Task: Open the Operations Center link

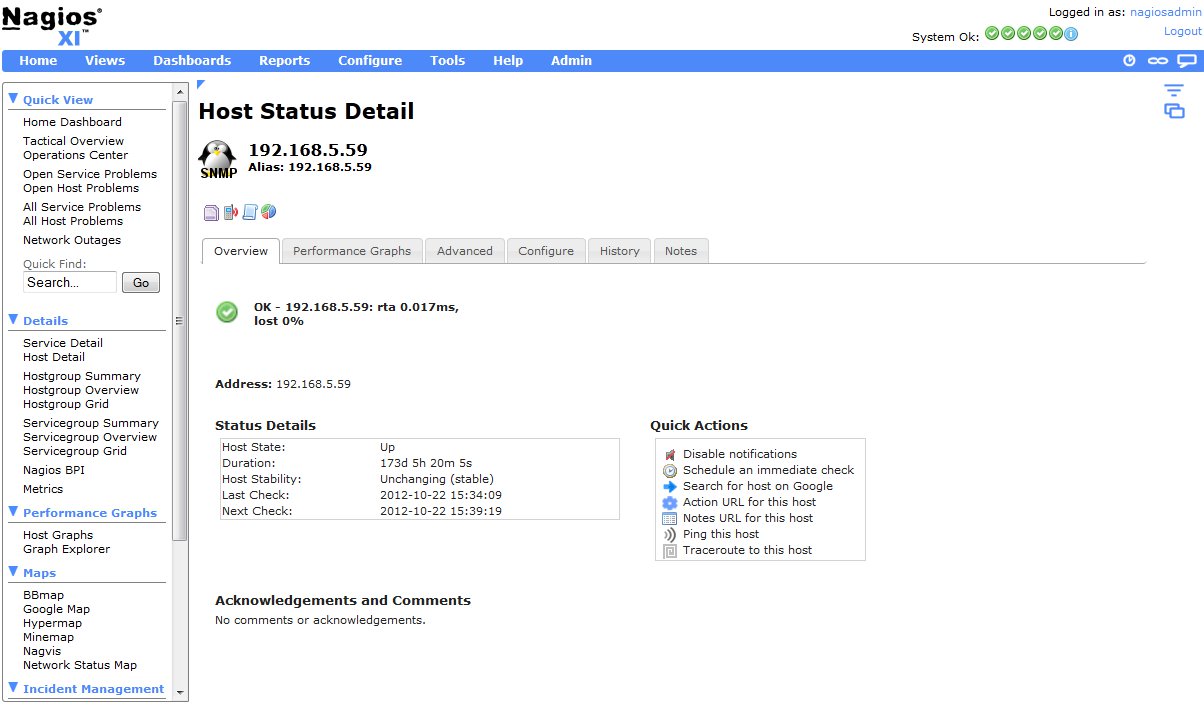Action: point(76,155)
